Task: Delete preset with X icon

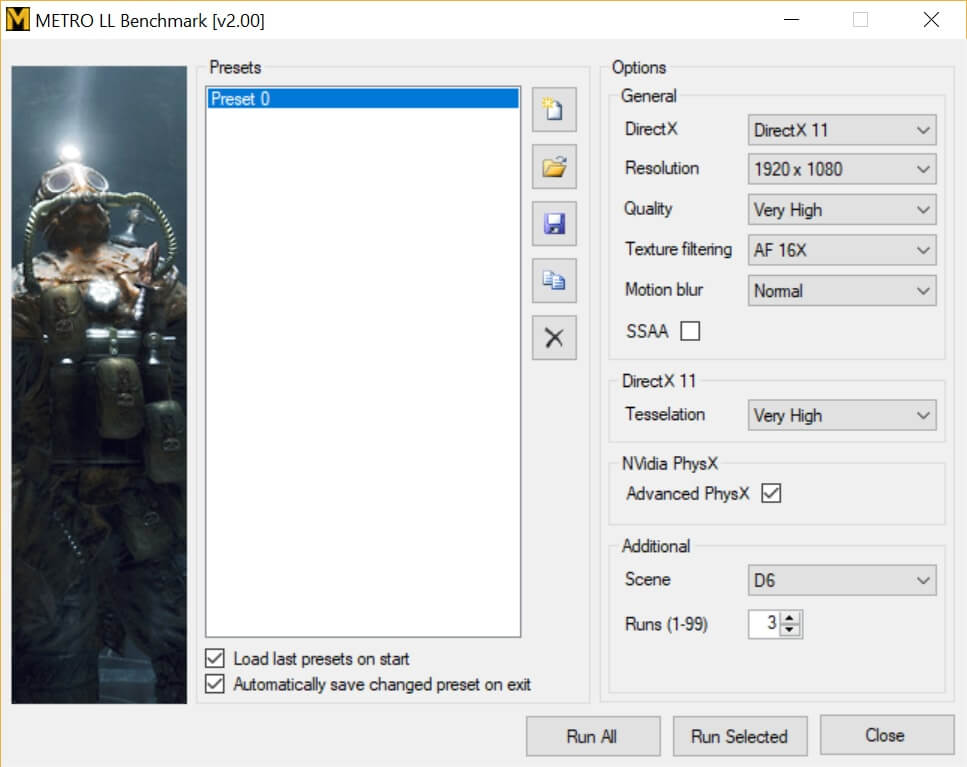Action: tap(554, 338)
